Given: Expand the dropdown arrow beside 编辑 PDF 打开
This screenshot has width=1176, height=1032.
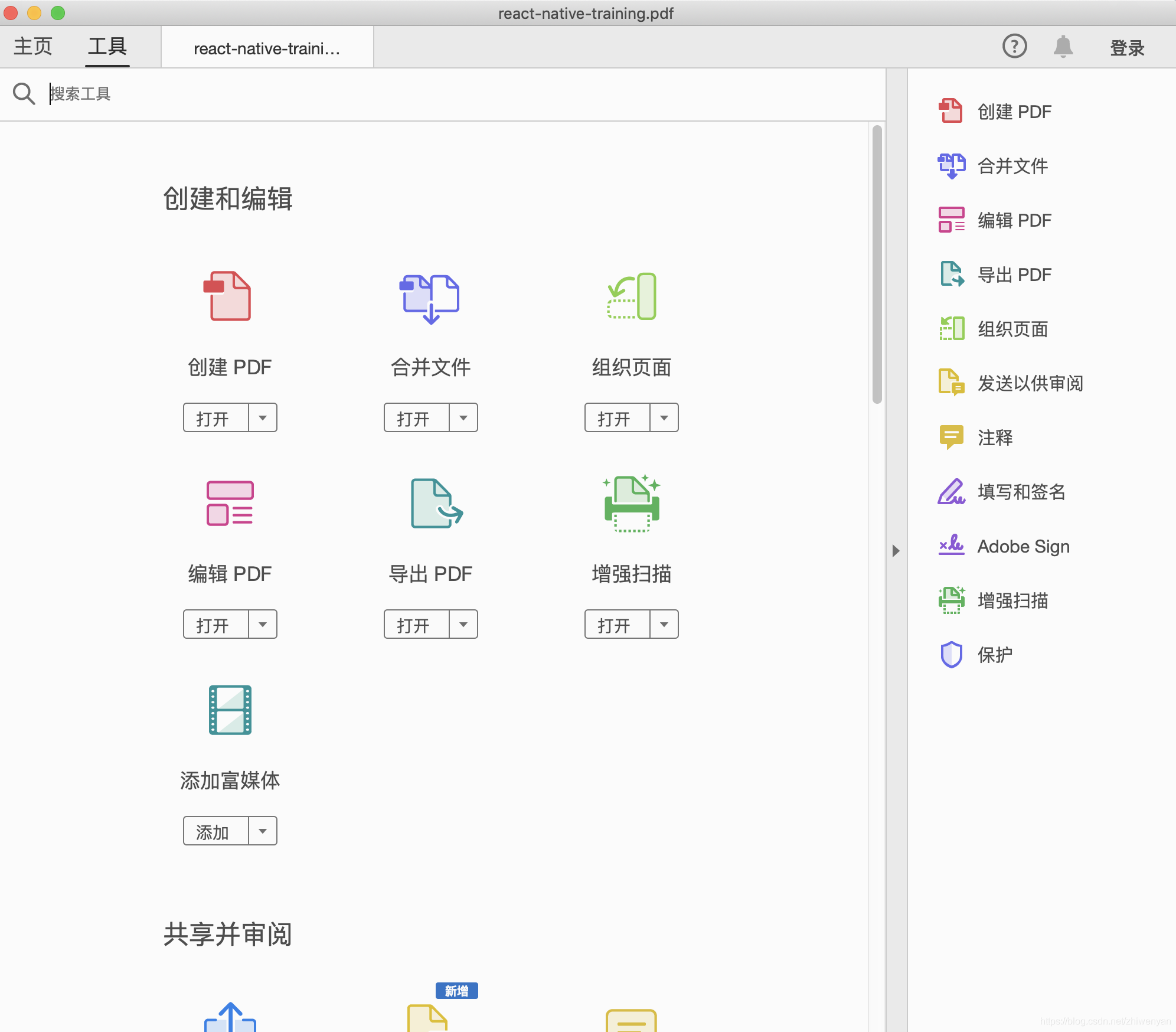Looking at the screenshot, I should tap(263, 625).
